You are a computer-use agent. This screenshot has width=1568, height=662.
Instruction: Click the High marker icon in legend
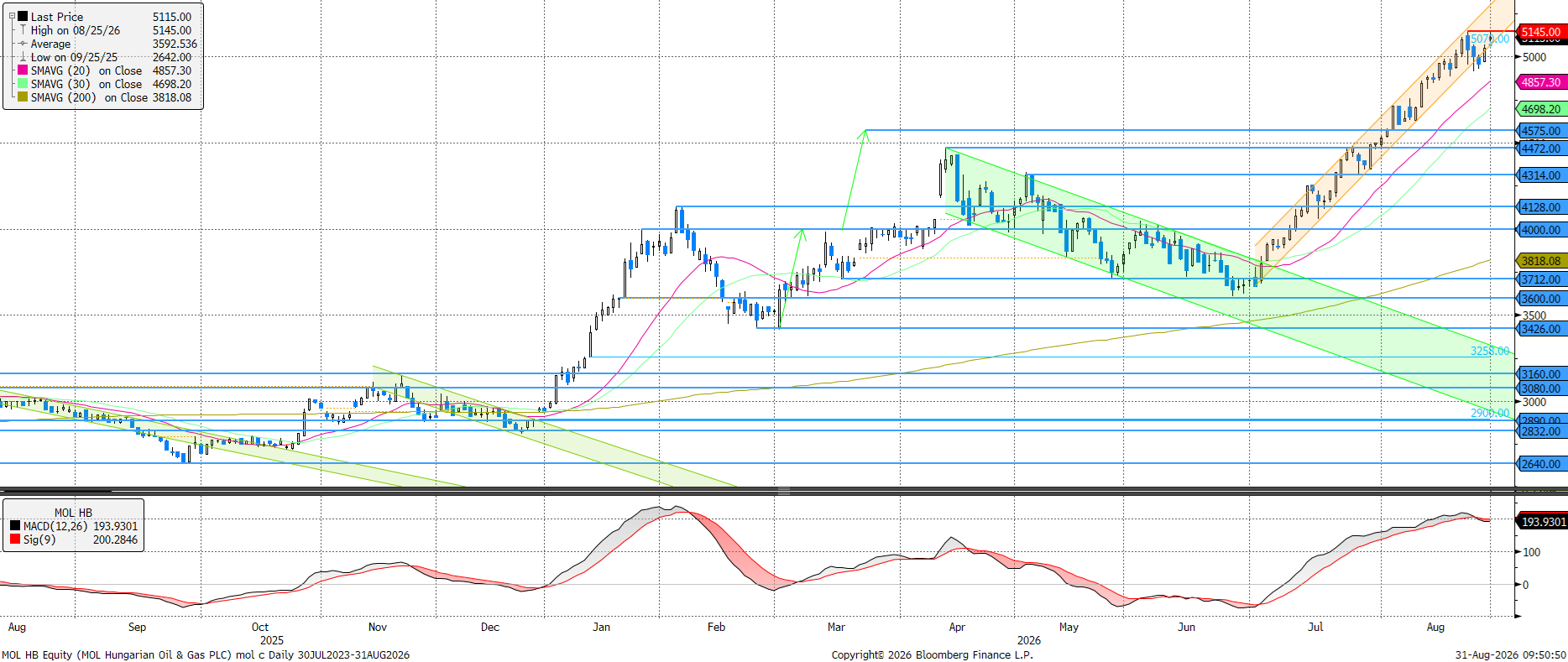coord(23,30)
